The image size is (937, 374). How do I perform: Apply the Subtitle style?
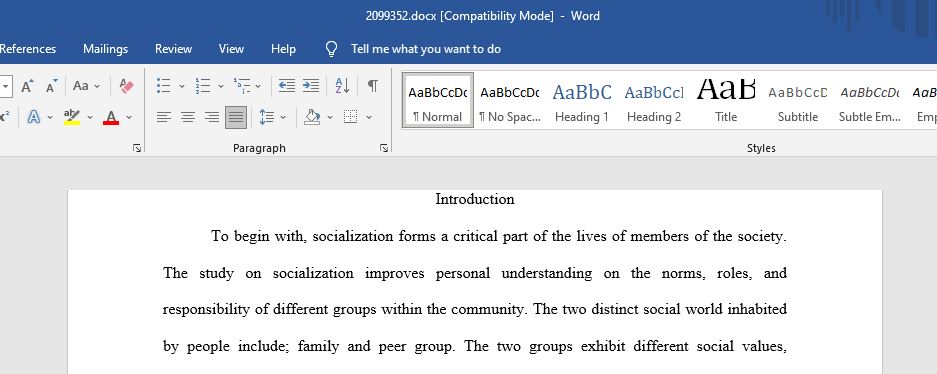pos(798,100)
